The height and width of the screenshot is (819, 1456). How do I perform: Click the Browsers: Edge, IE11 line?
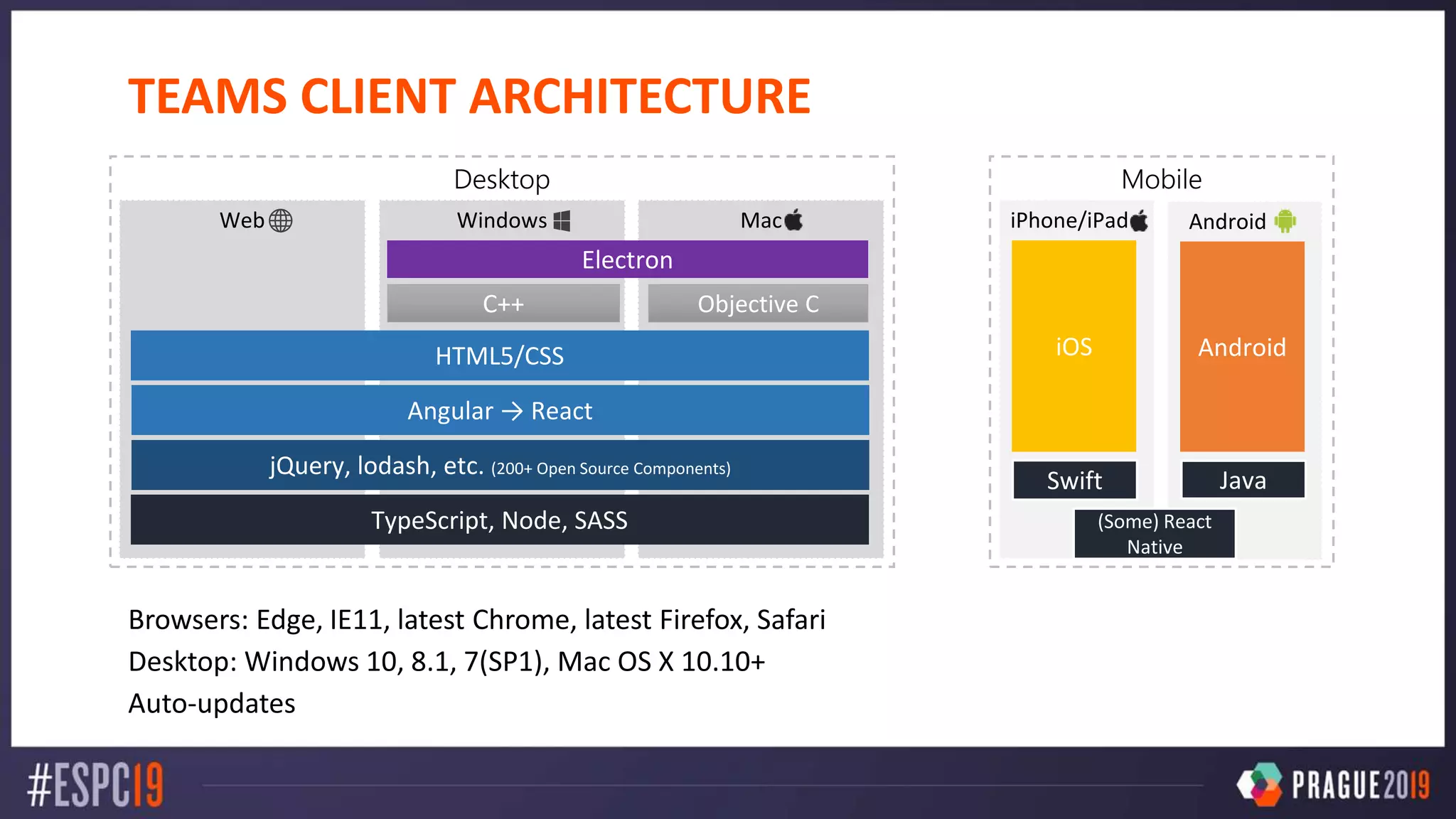click(477, 620)
